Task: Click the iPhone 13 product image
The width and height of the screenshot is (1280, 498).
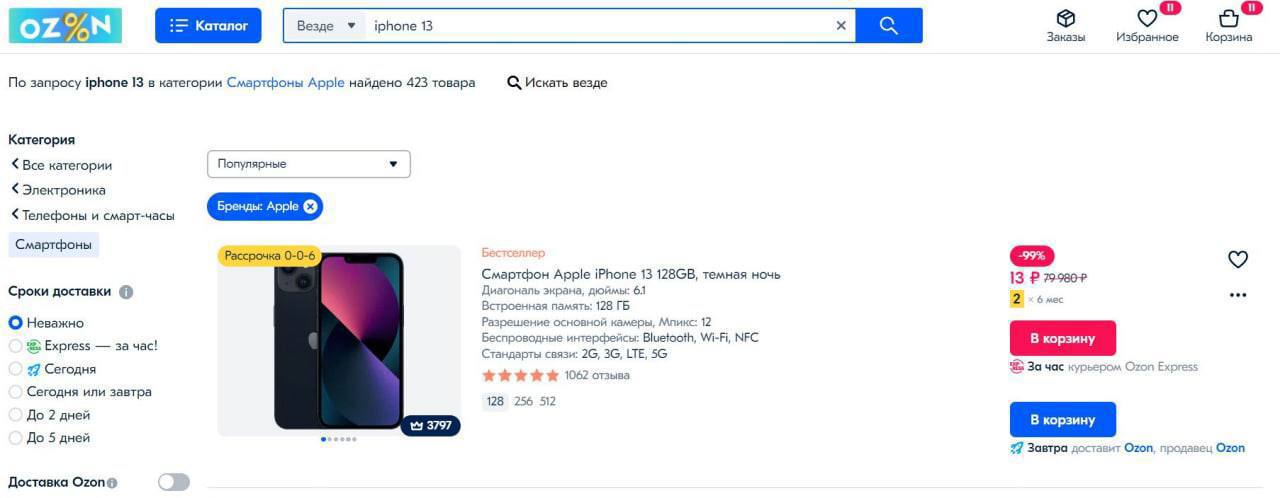Action: click(x=339, y=340)
